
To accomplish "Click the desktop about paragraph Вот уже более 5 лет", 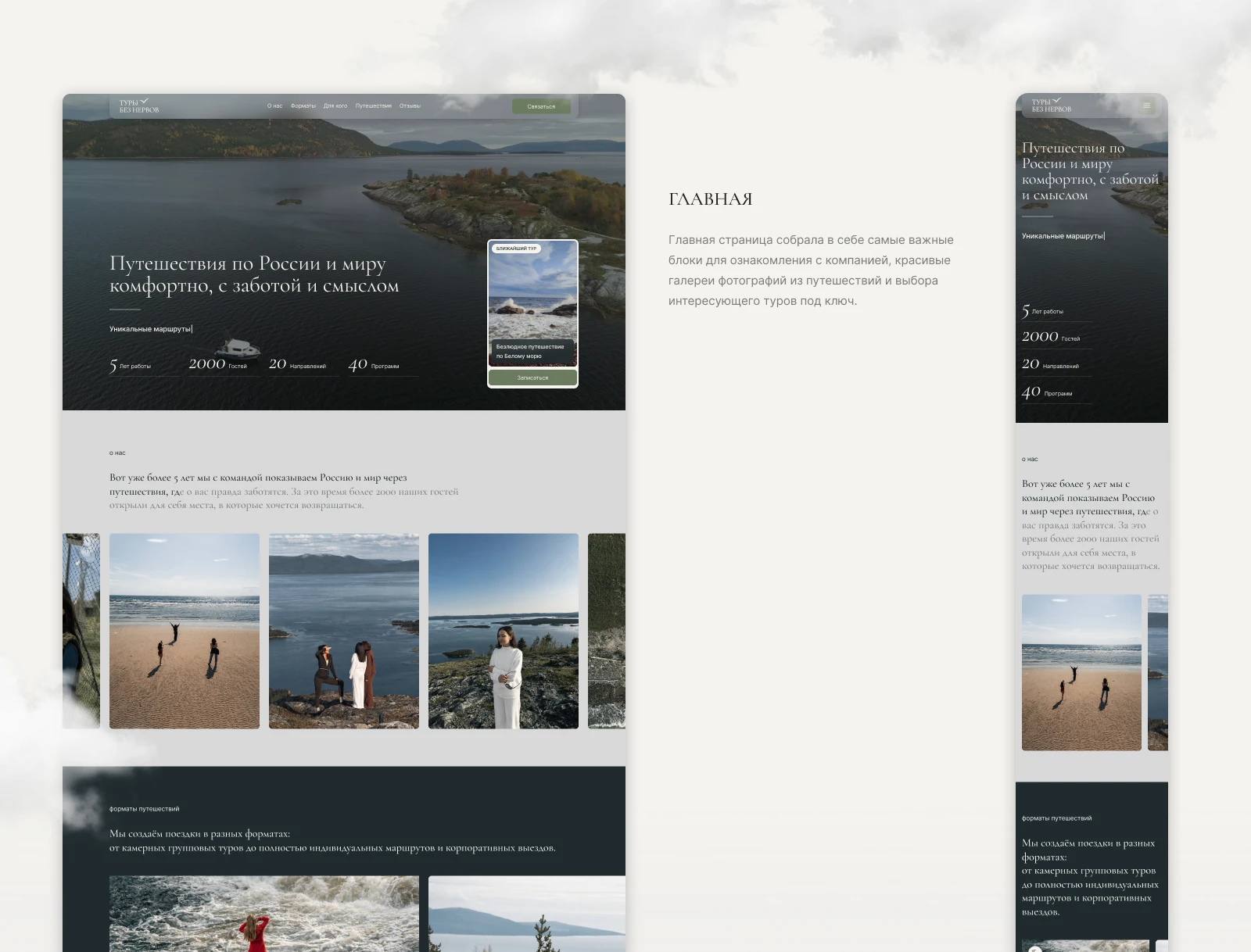I will [284, 492].
